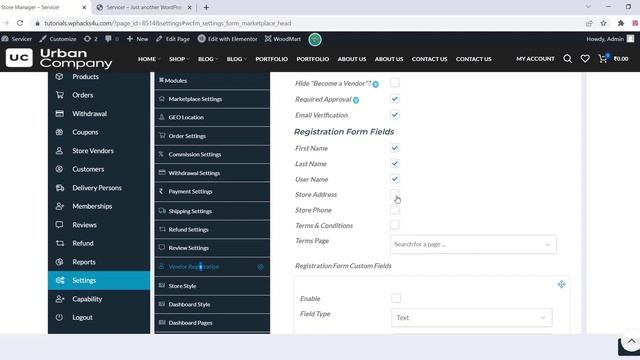Expand the HOME navigation menu
640x360 pixels.
pos(149,59)
